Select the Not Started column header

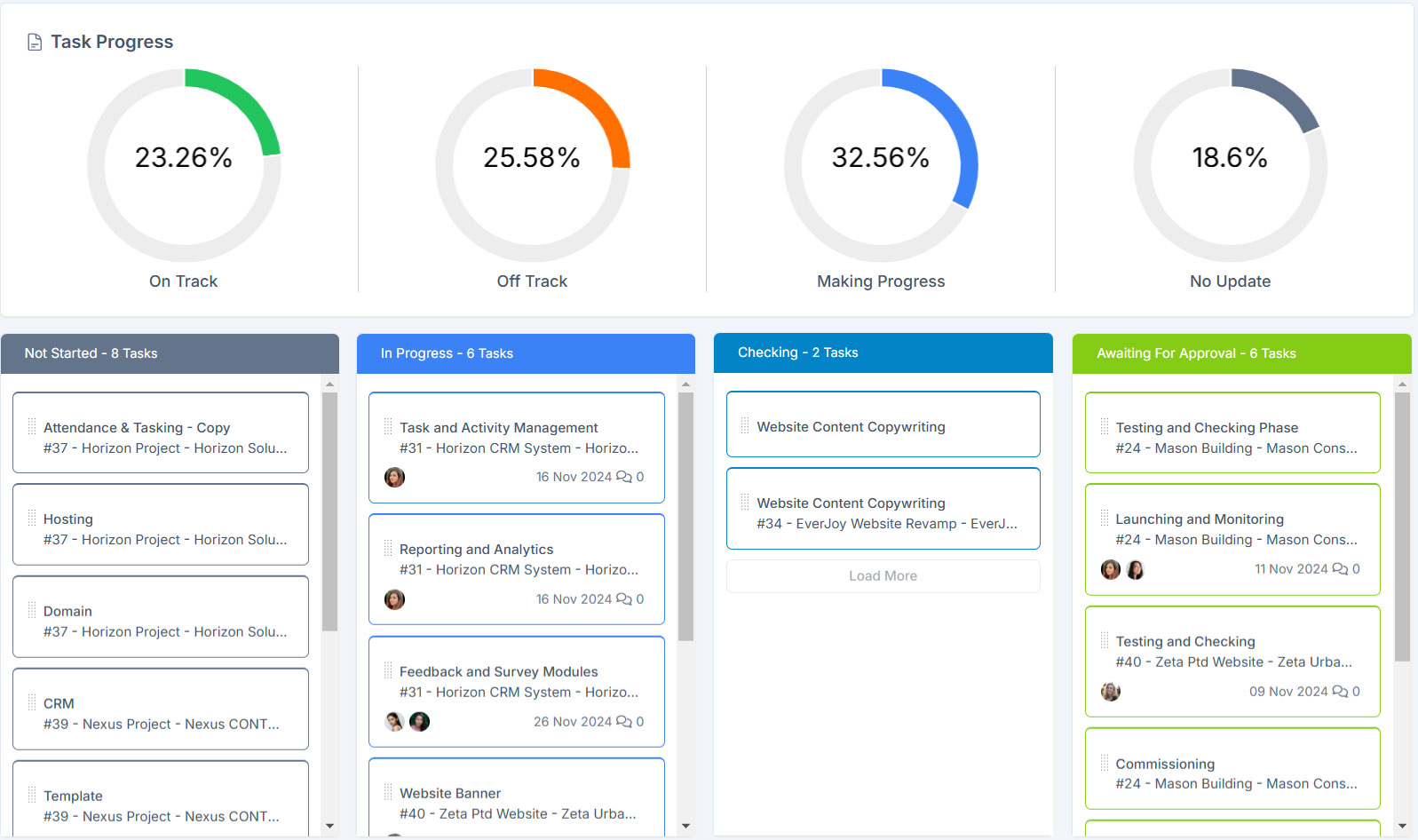coord(170,353)
